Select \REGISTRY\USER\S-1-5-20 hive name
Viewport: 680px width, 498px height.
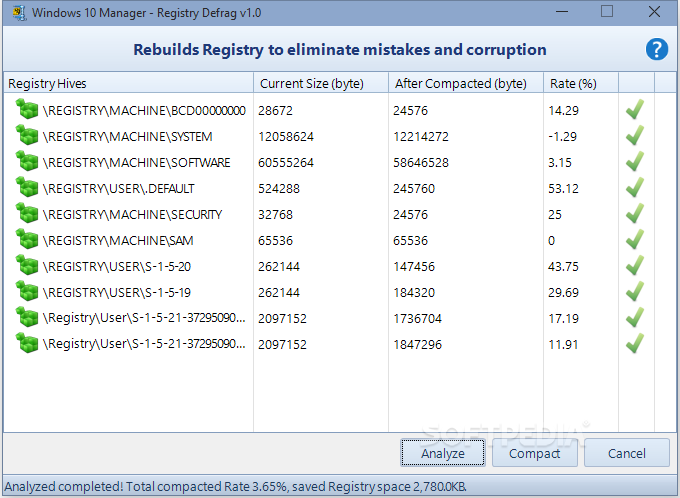pyautogui.click(x=117, y=267)
